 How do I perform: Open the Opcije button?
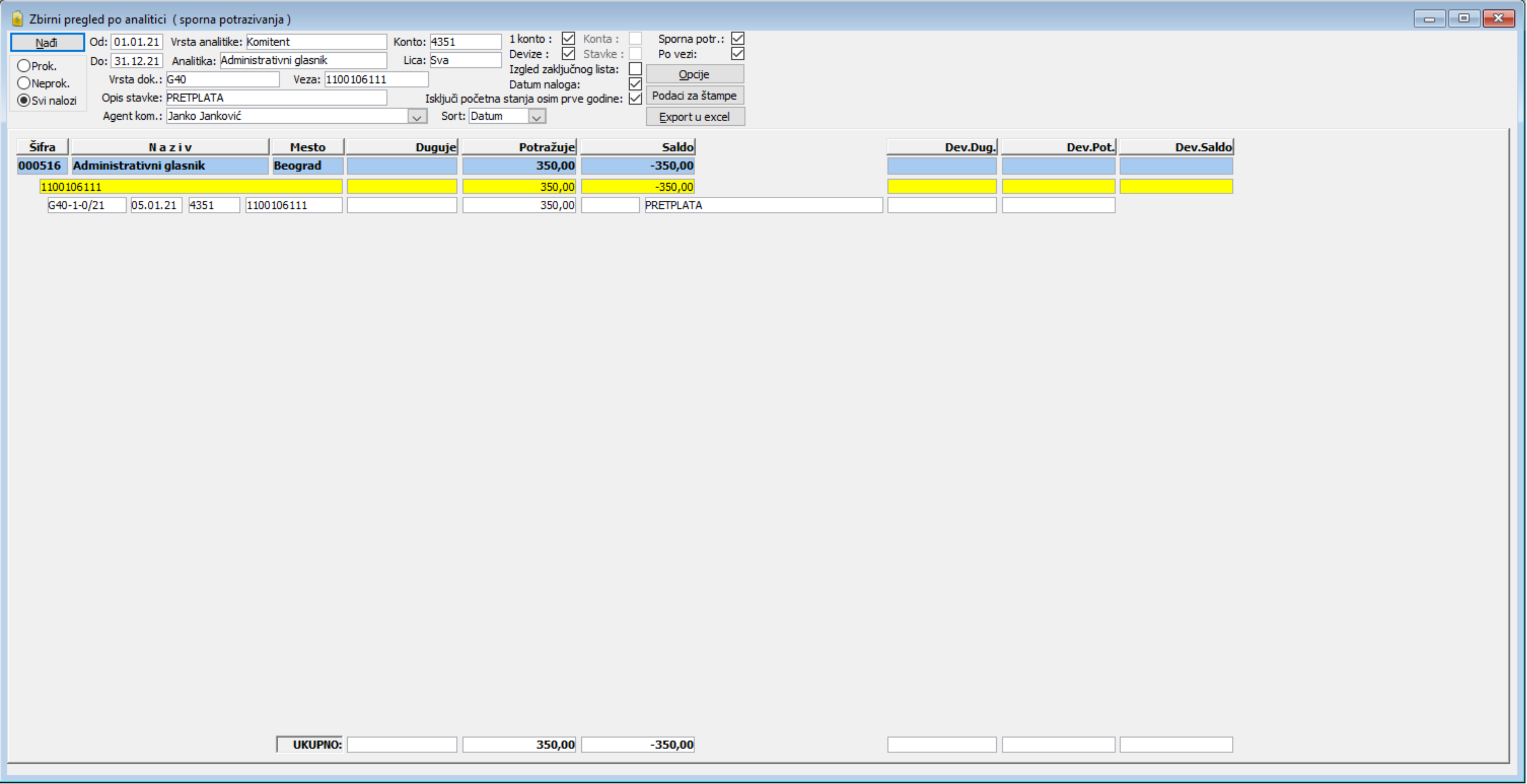(x=695, y=74)
